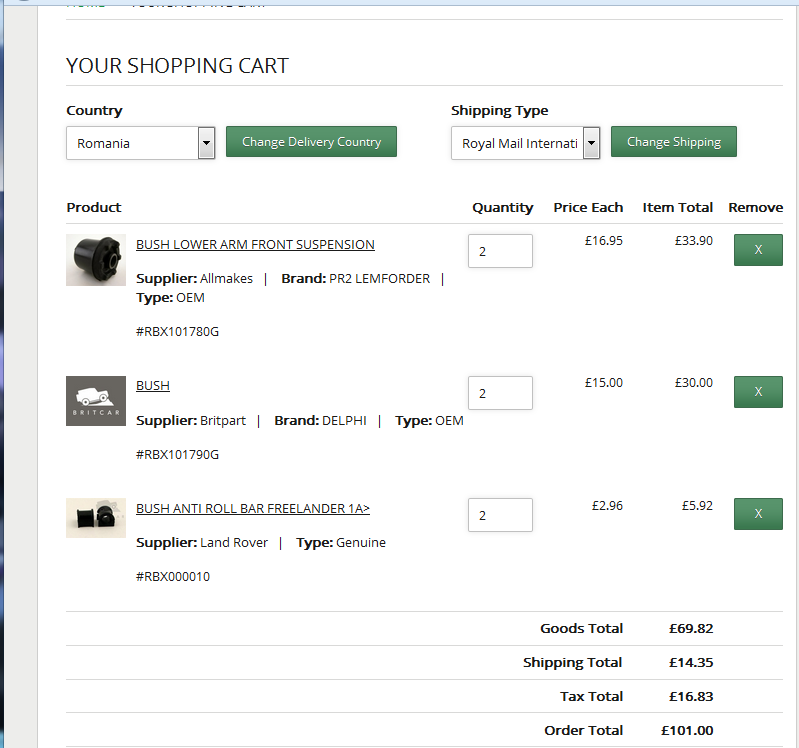Image resolution: width=799 pixels, height=748 pixels.
Task: Remove Bush Lower Arm Front Suspension item
Action: tap(758, 250)
